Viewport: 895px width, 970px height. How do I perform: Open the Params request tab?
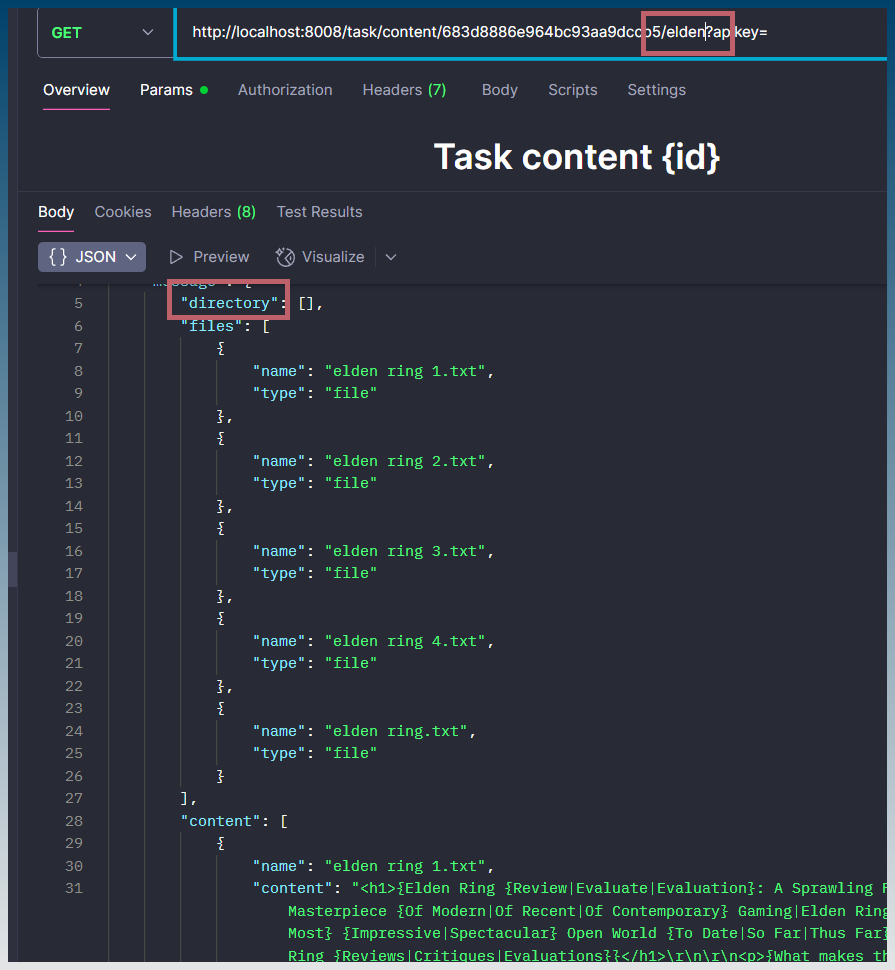[174, 90]
